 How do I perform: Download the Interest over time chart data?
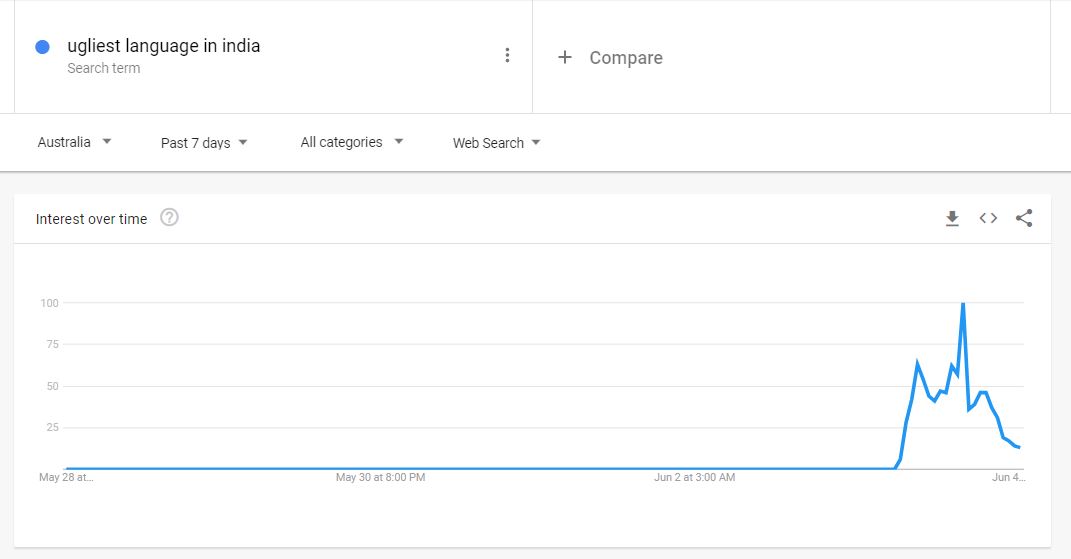952,219
